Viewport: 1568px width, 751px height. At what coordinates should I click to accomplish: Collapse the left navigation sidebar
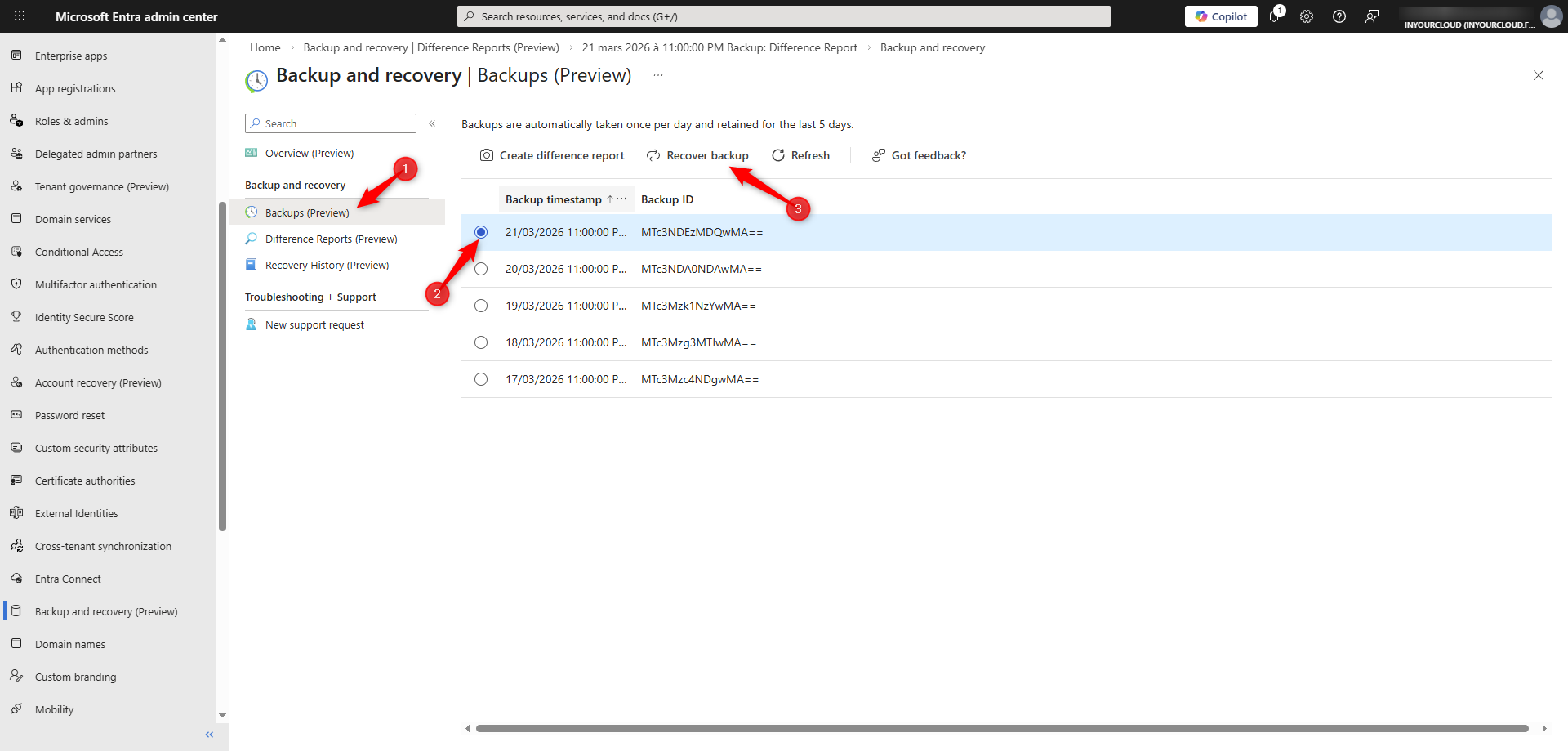pos(209,735)
